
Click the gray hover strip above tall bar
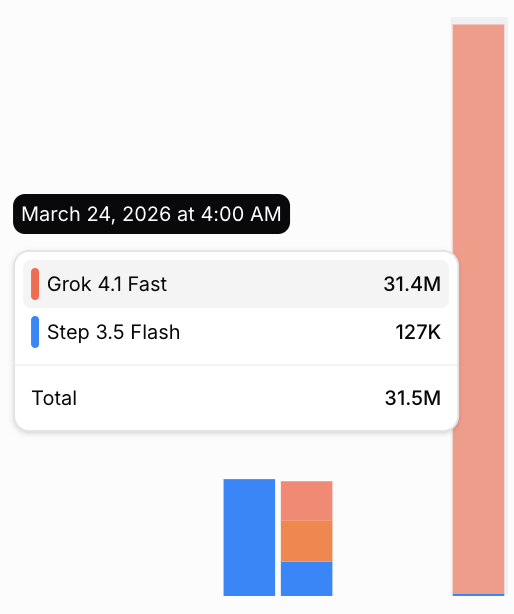[x=479, y=21]
